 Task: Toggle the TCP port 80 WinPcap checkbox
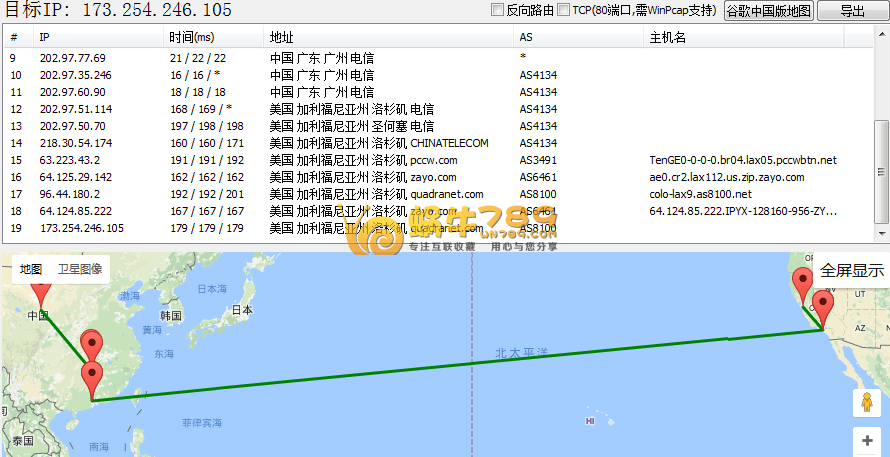[x=563, y=10]
